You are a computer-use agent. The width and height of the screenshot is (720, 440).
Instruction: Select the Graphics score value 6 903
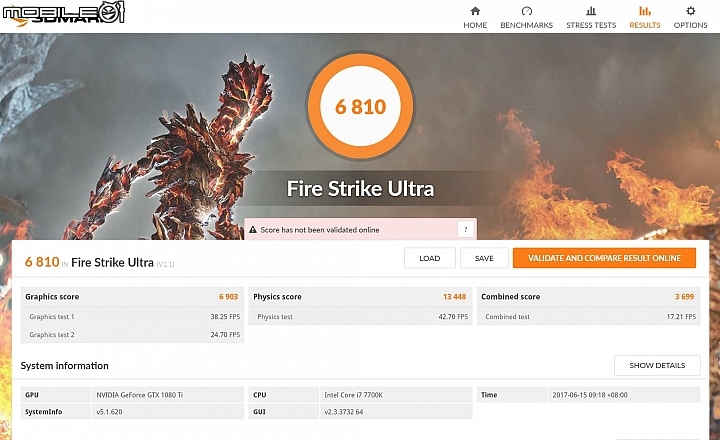[228, 297]
